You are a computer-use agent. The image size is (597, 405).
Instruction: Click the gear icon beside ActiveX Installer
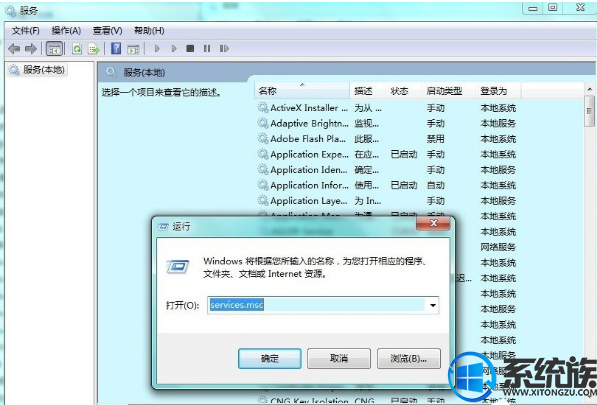pos(263,108)
